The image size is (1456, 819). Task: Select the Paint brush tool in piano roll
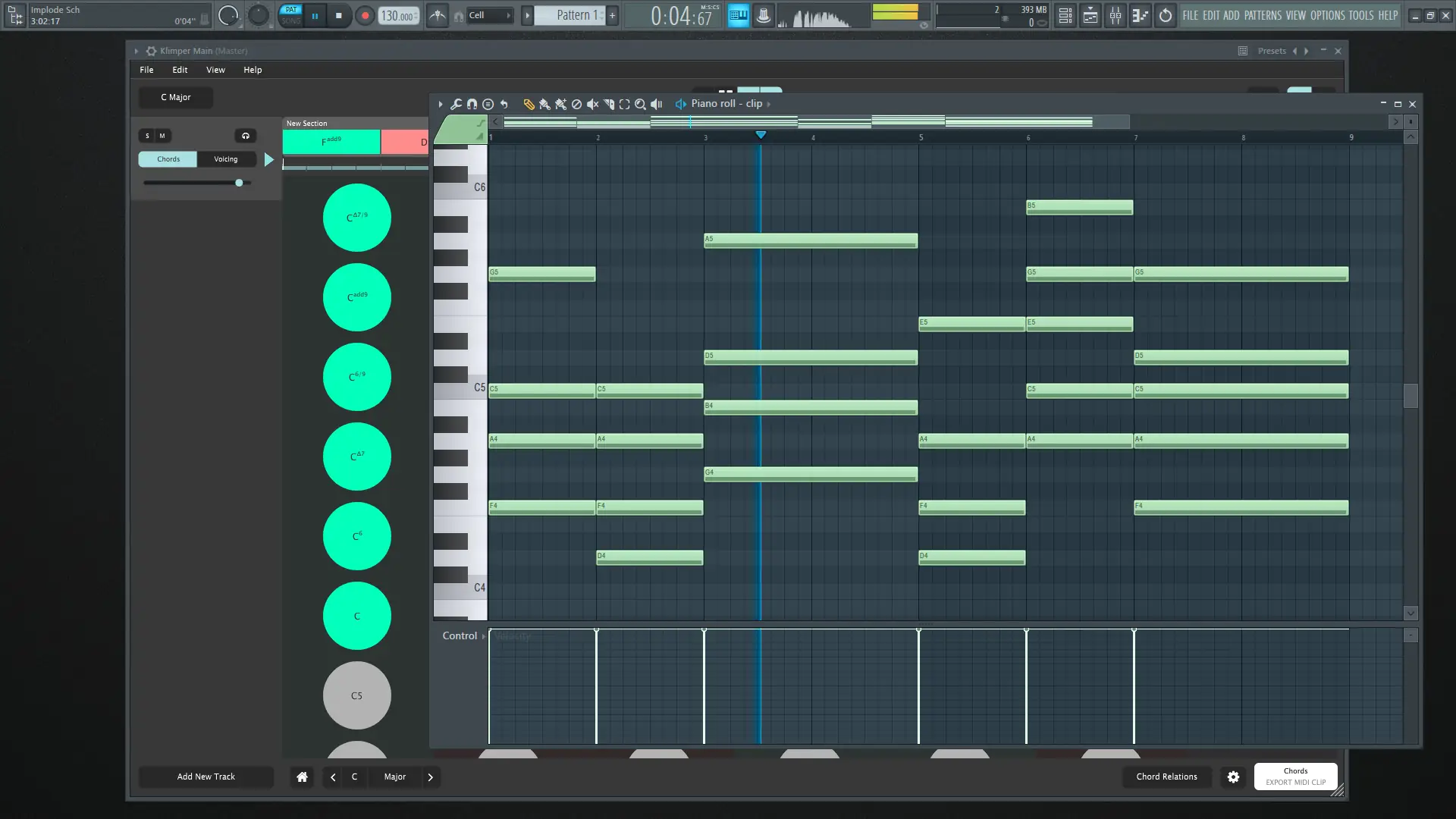pyautogui.click(x=544, y=104)
